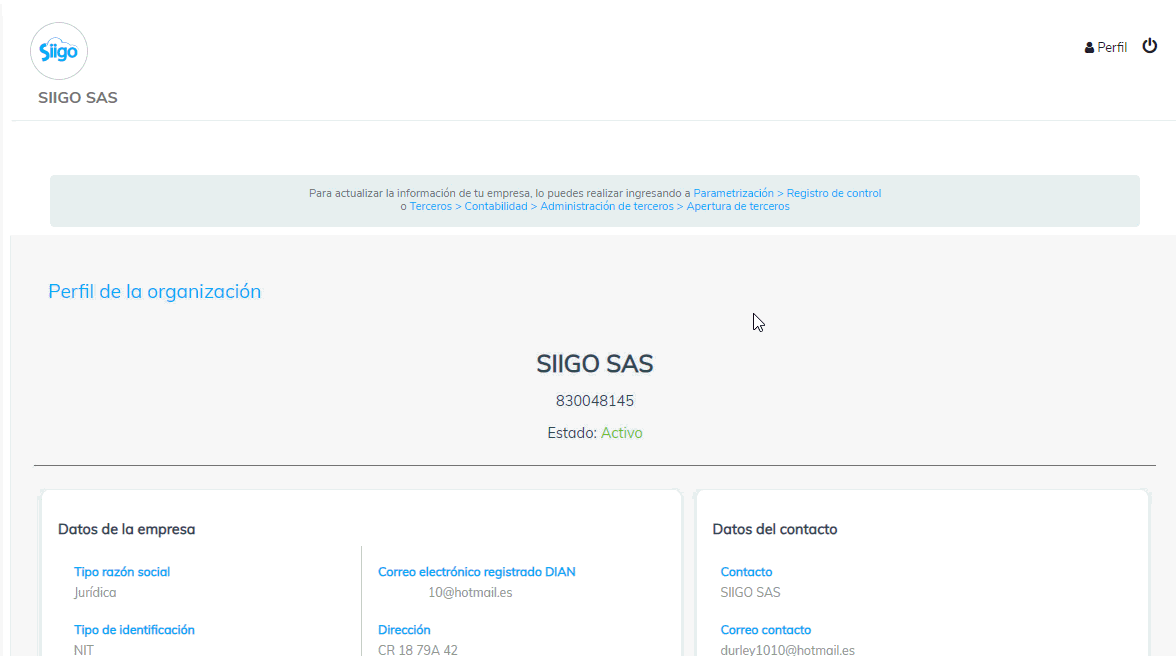
Task: Click the CR 18 79A 42 address
Action: pos(418,649)
